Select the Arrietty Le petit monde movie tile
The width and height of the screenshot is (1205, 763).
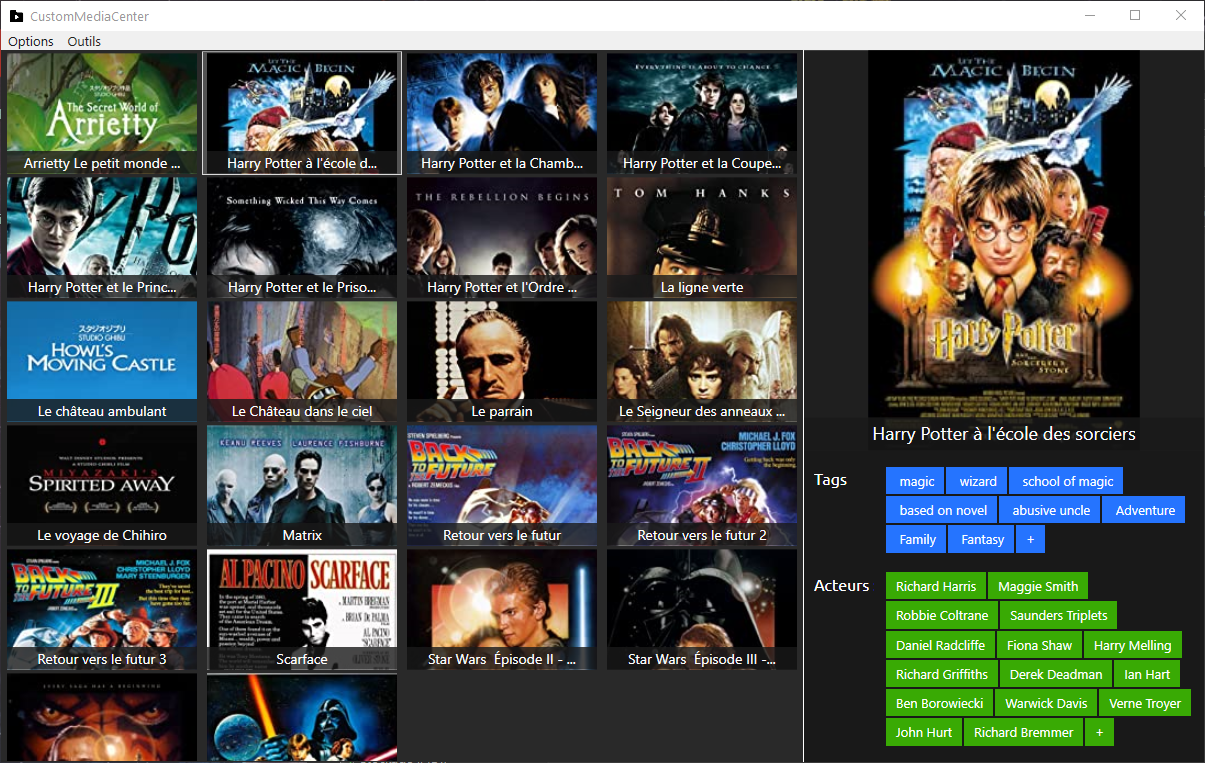tap(102, 113)
